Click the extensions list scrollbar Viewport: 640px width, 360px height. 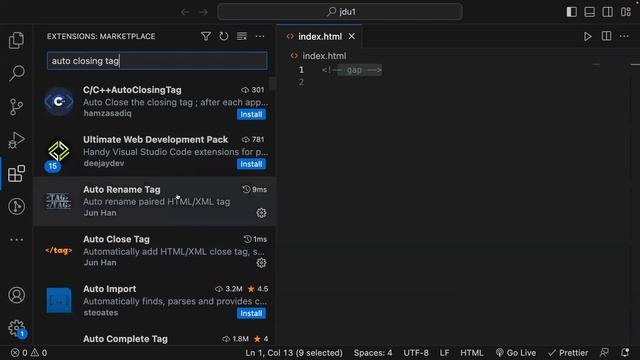tap(272, 83)
